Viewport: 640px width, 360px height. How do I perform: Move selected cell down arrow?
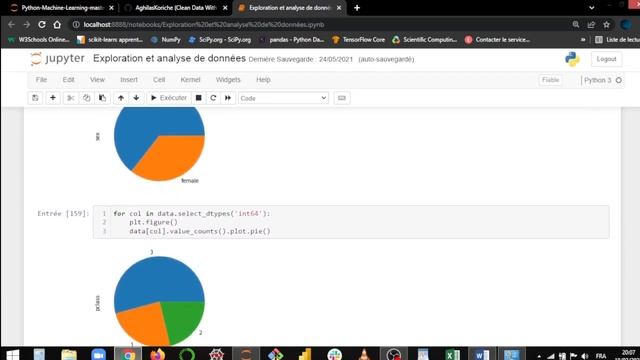click(x=136, y=98)
